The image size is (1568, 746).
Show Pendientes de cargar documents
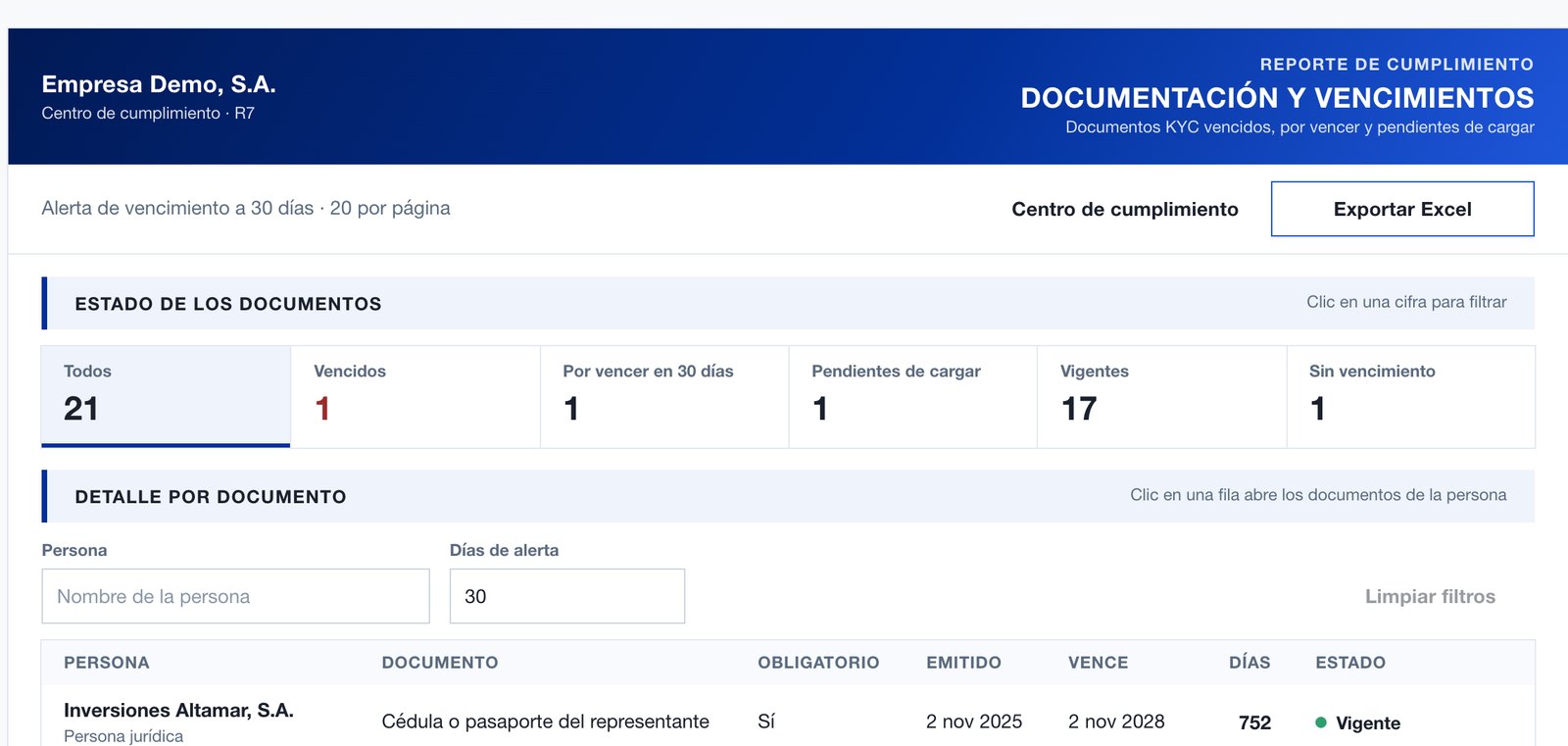pyautogui.click(x=913, y=396)
